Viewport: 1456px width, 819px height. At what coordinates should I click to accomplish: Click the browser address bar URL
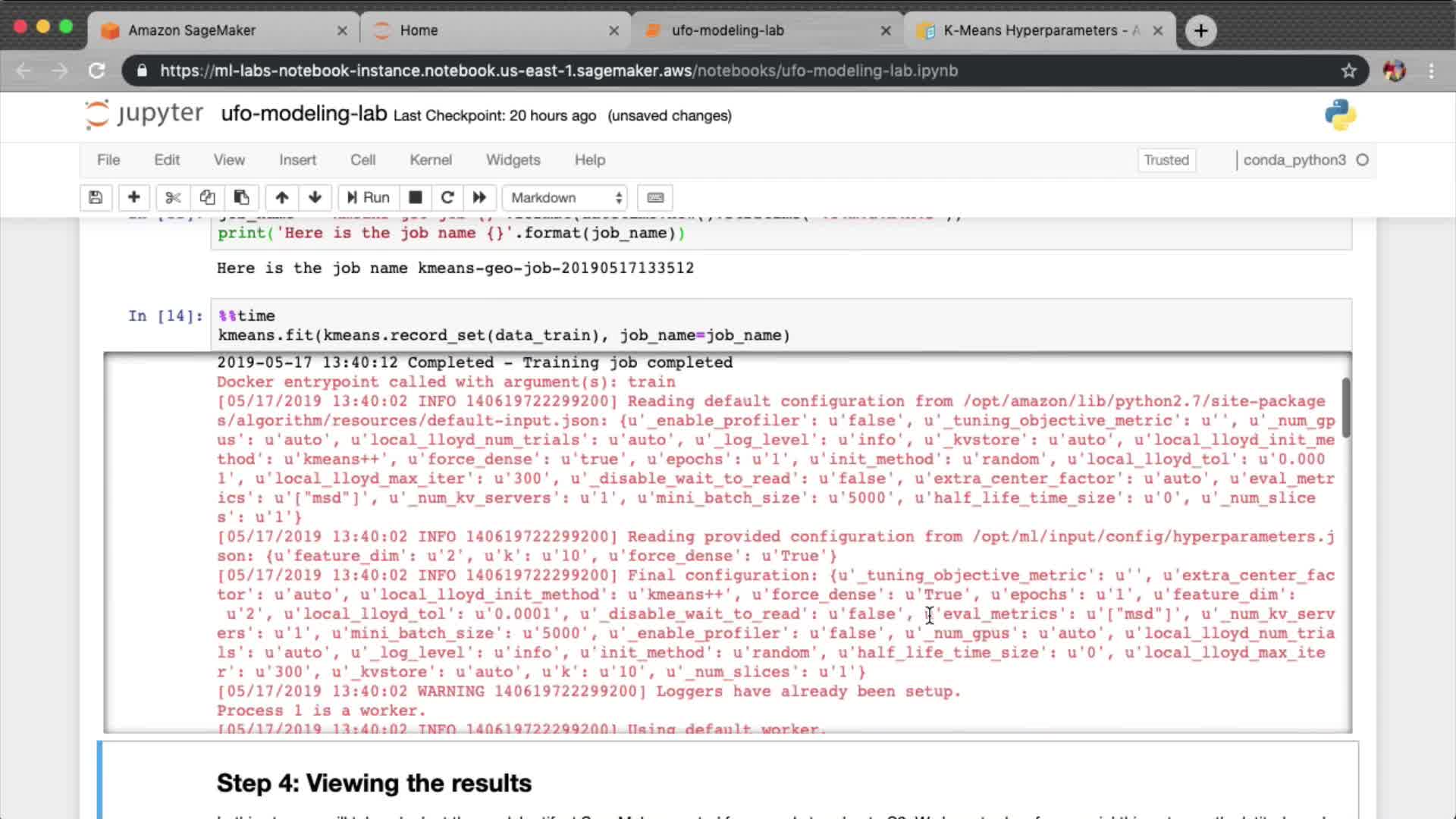tap(558, 71)
